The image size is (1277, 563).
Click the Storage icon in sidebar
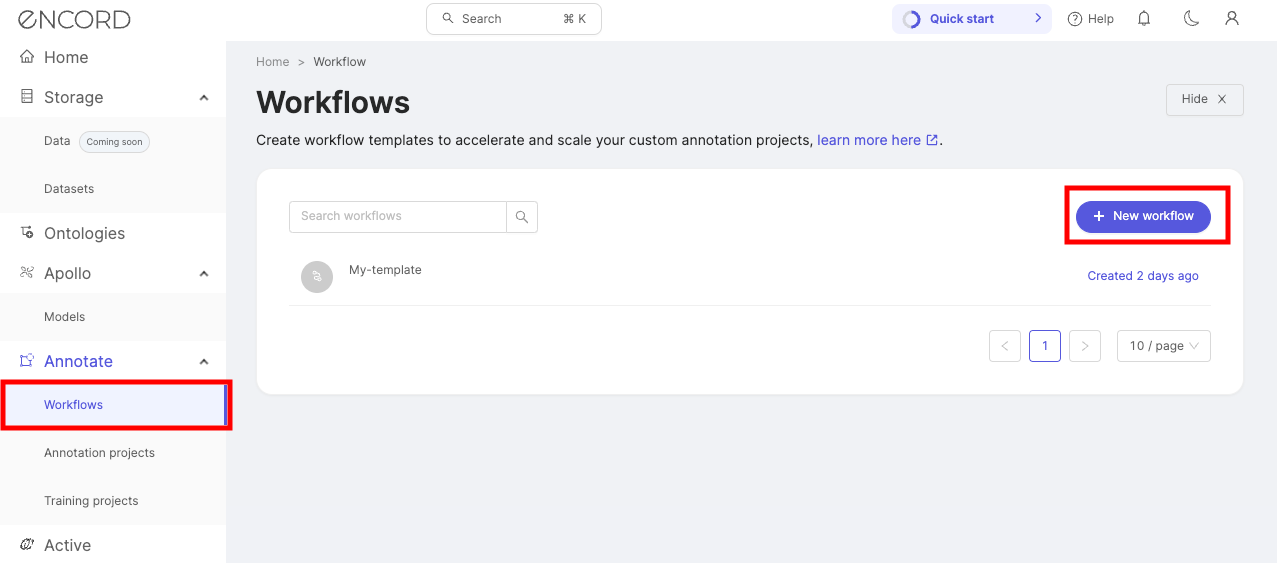27,97
